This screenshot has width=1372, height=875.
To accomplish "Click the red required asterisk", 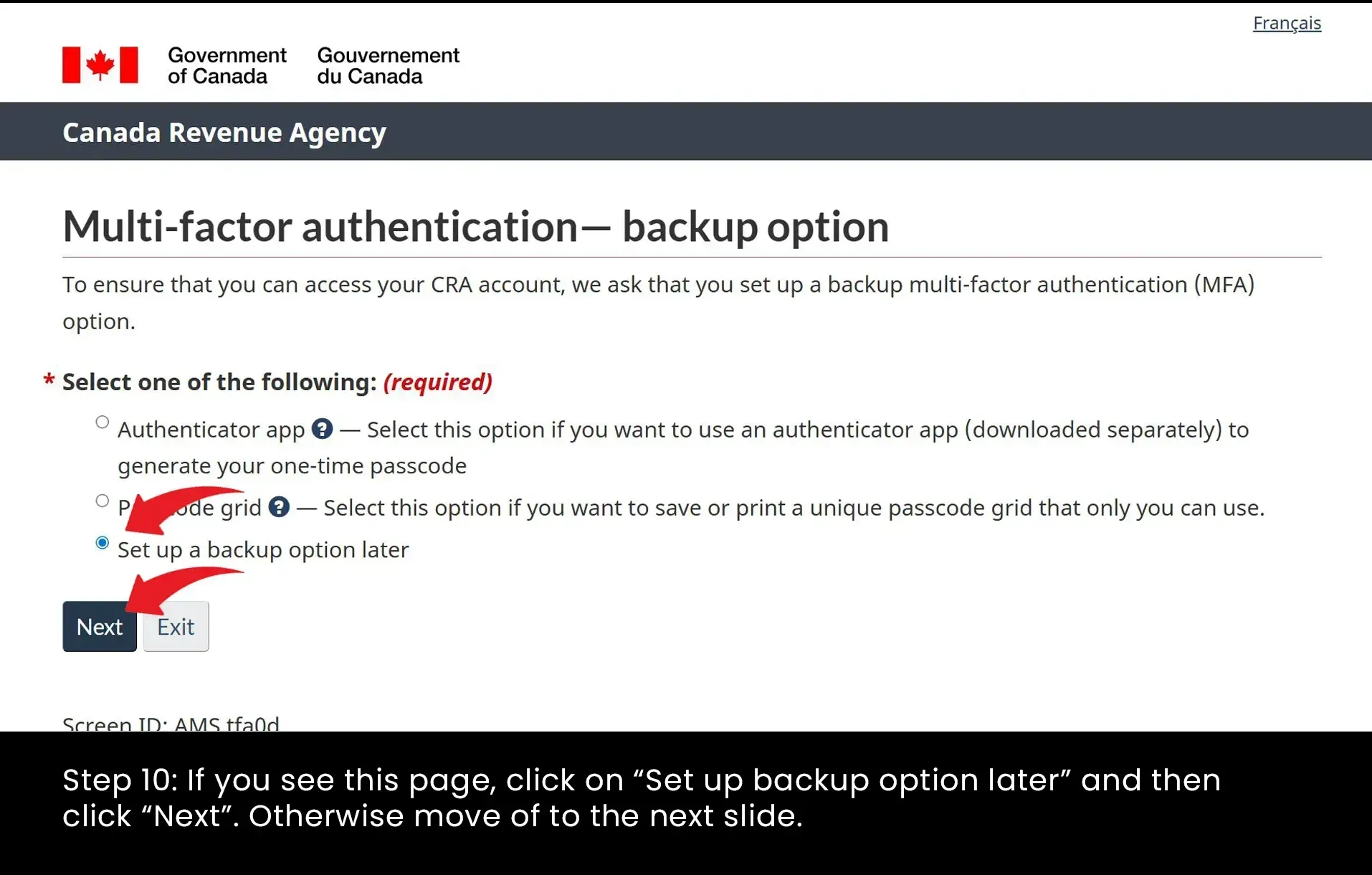I will [x=49, y=380].
